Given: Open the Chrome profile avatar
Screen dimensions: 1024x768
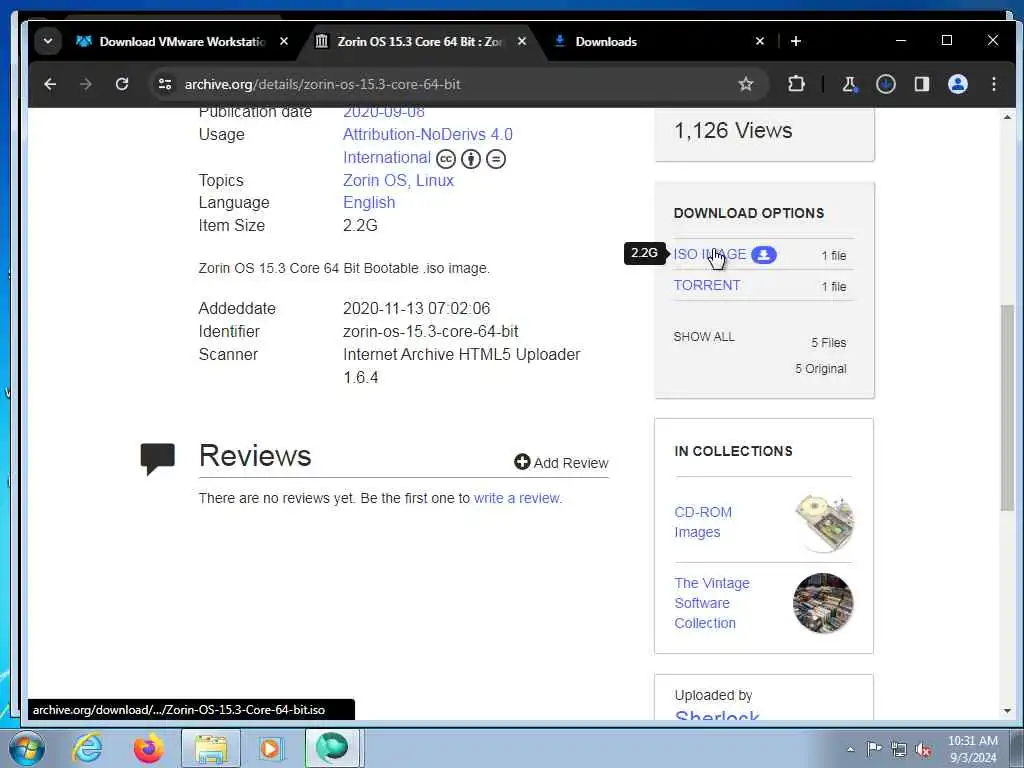Looking at the screenshot, I should click(957, 84).
